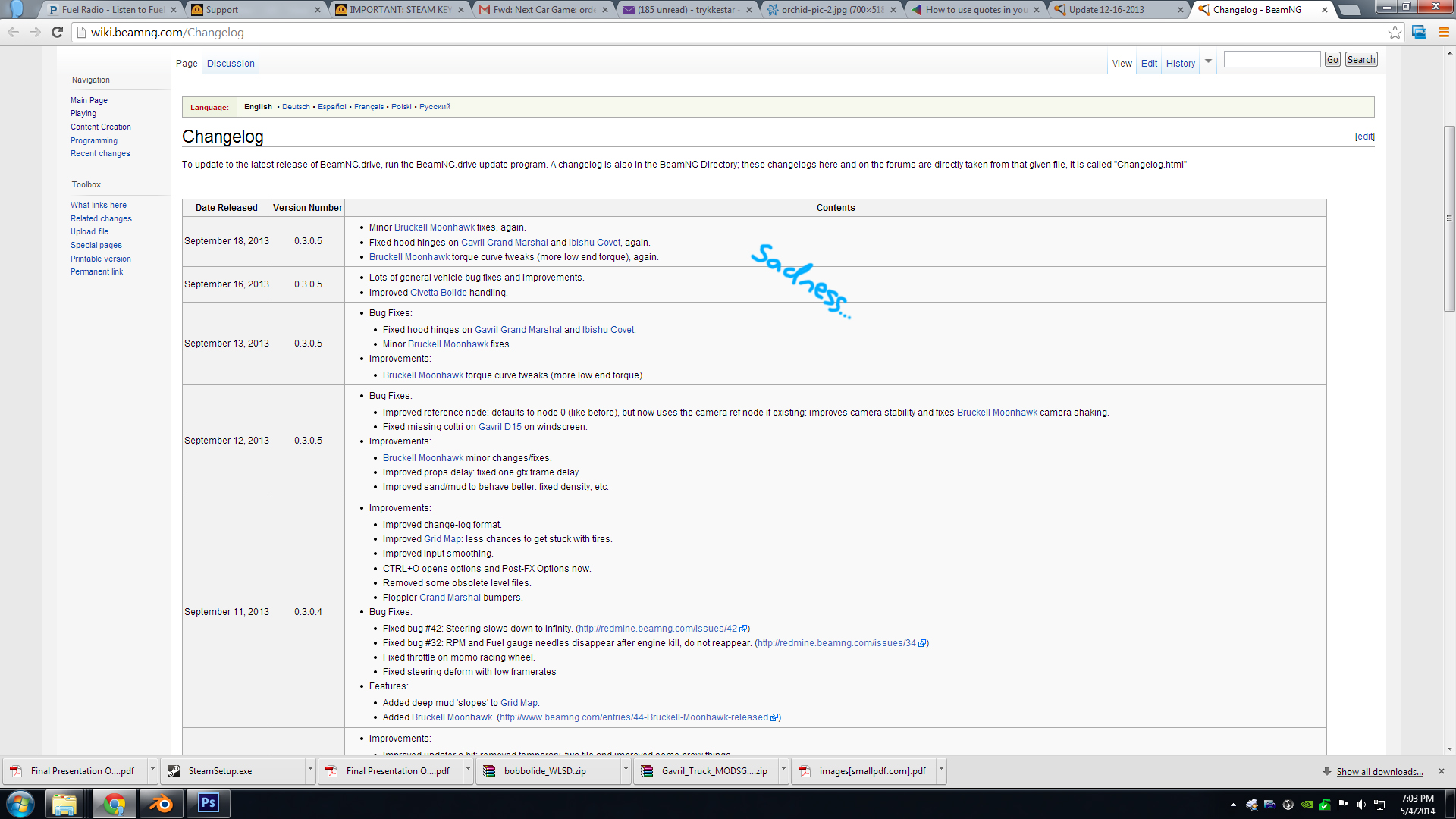This screenshot has width=1456, height=819.
Task: Click the page vertical scrollbar thumb
Action: 1449,218
